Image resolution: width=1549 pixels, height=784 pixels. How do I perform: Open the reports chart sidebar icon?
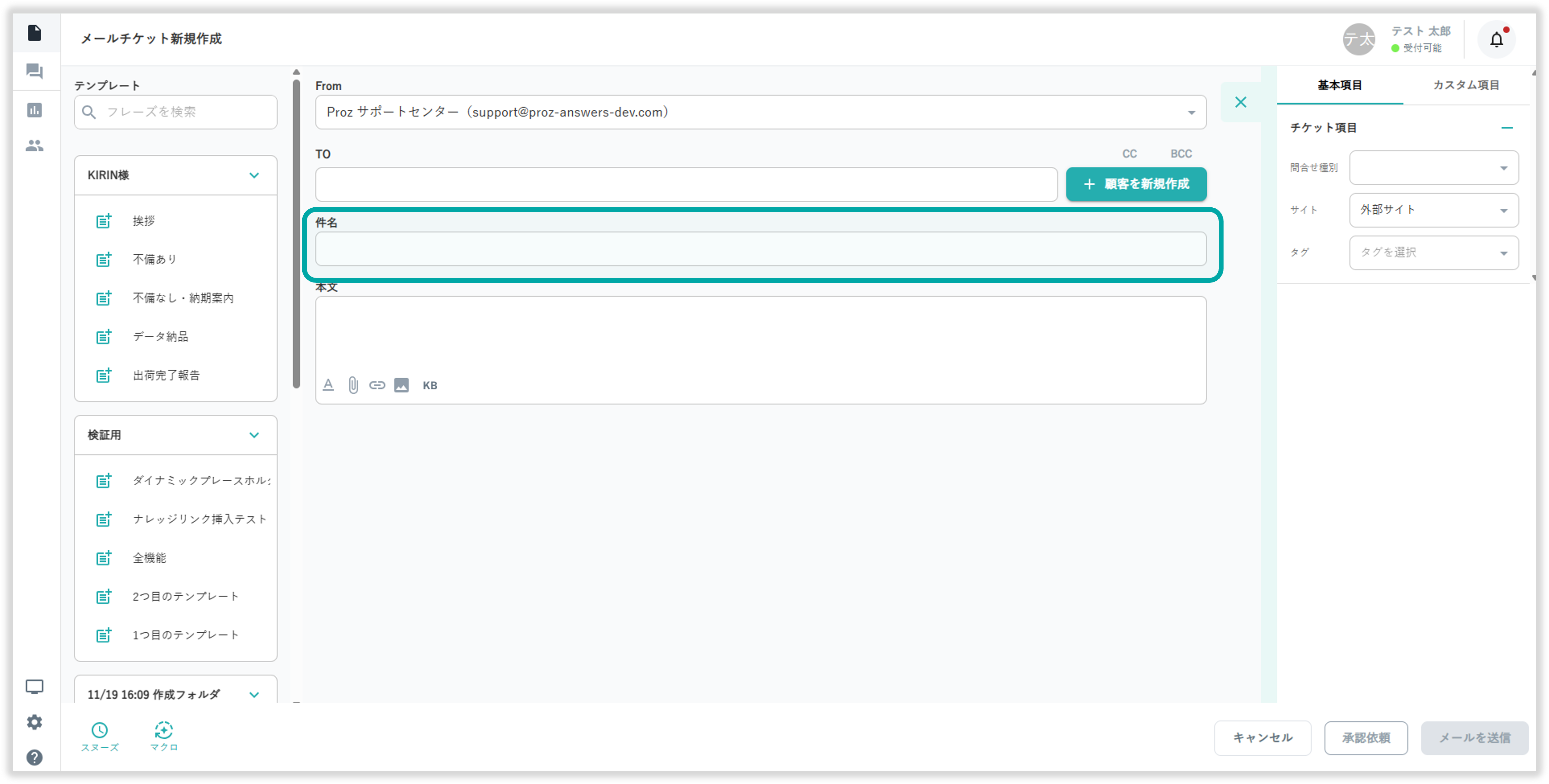(34, 110)
